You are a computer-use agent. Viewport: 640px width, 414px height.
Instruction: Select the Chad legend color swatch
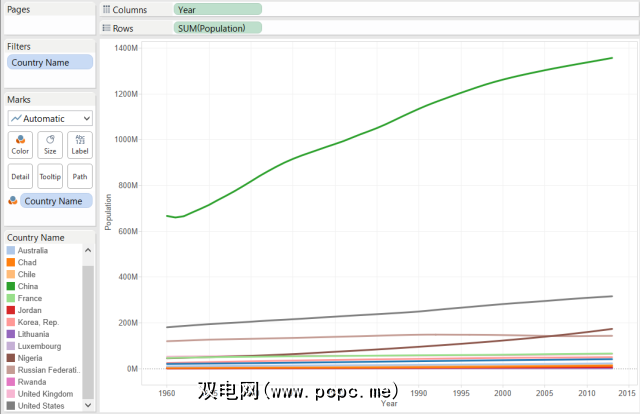tap(11, 262)
